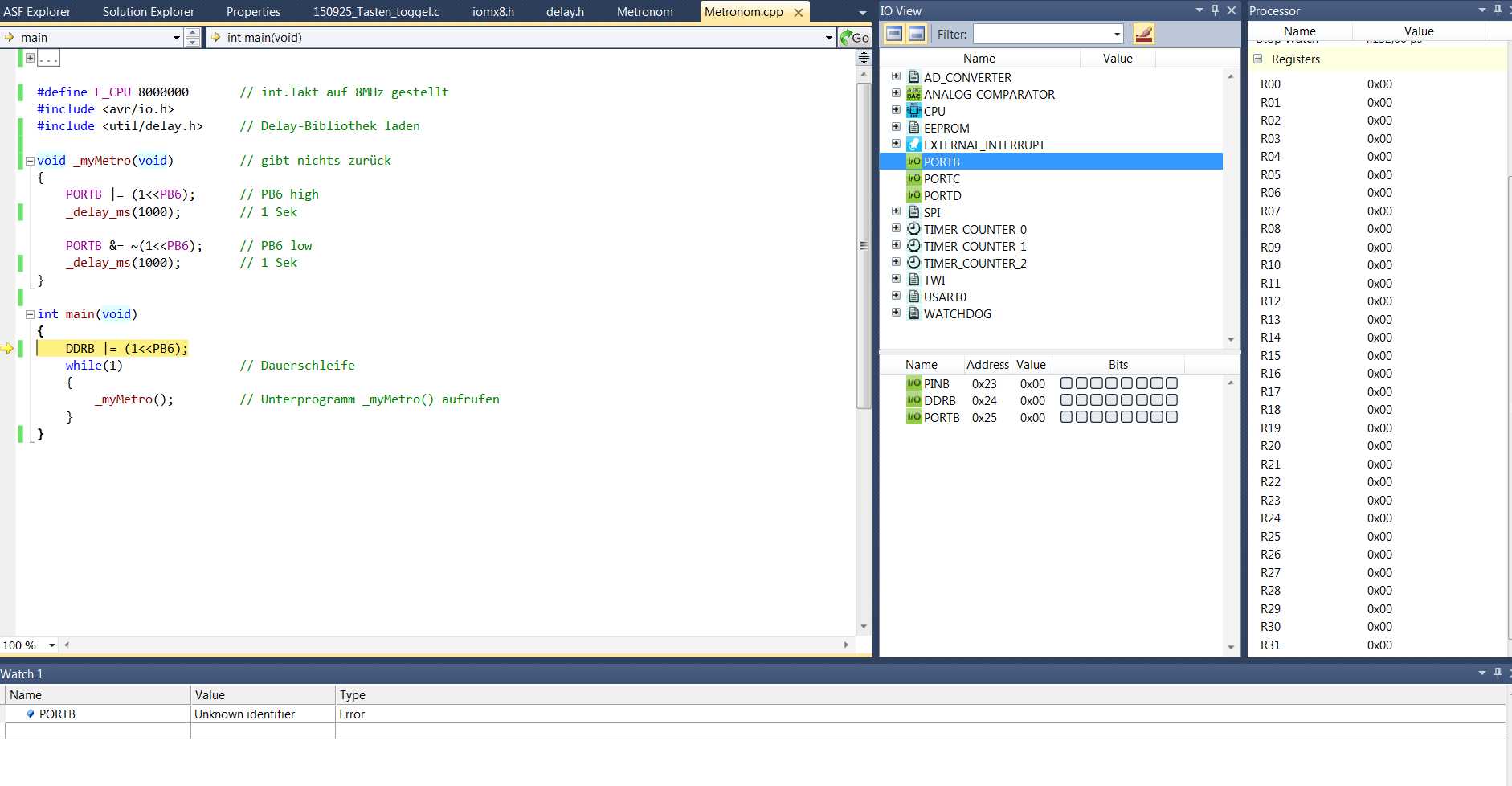
Task: Select the SPI icon in IO View
Action: click(913, 211)
